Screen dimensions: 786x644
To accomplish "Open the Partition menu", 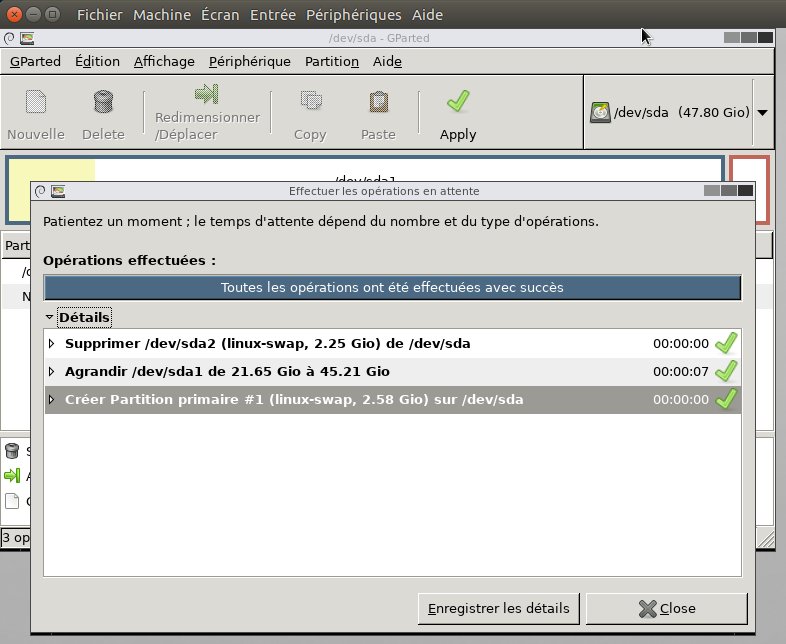I will tap(332, 61).
